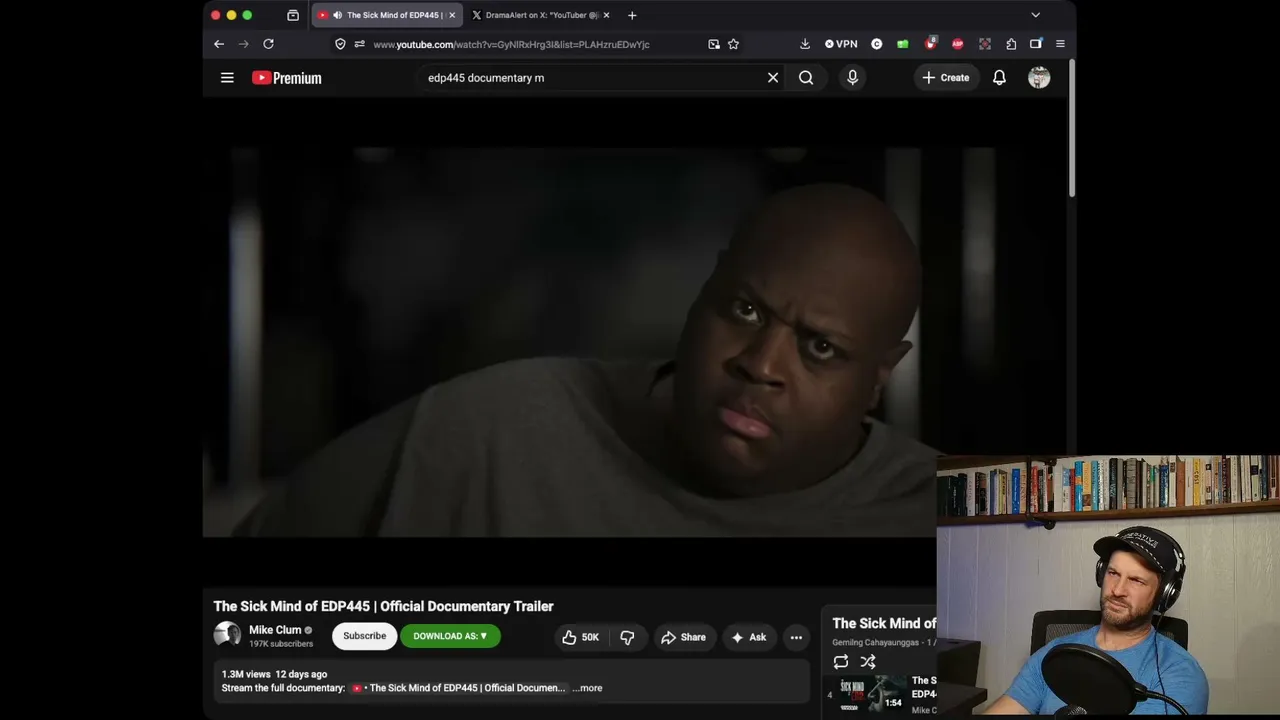The height and width of the screenshot is (720, 1280).
Task: Dislike the video
Action: 627,637
